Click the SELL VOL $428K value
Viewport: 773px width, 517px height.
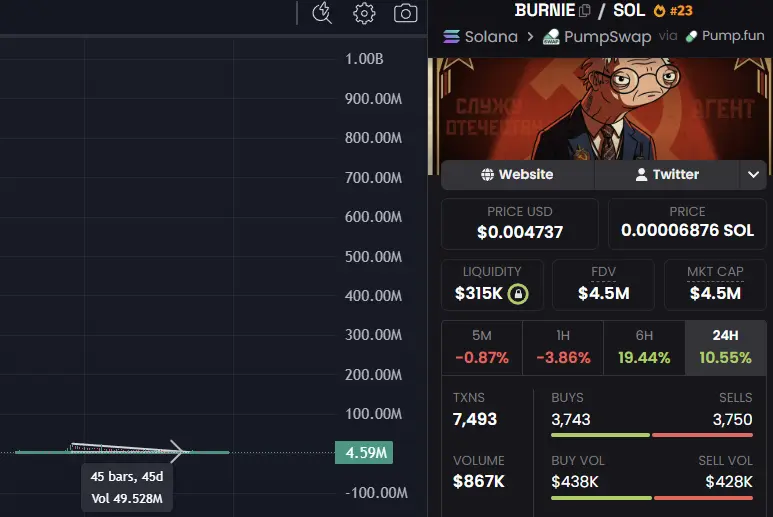[x=729, y=482]
